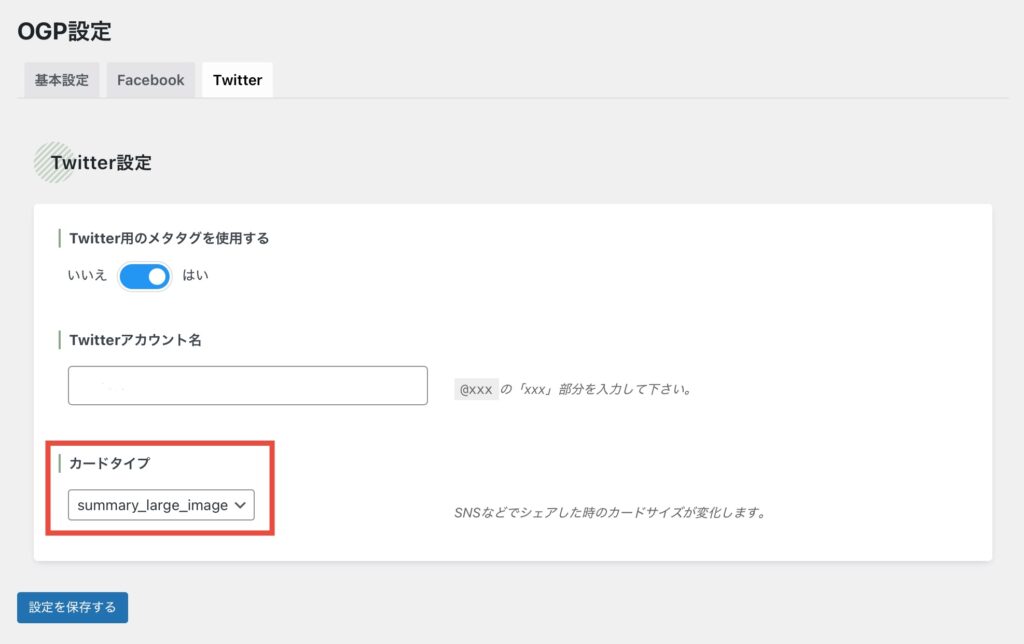1024x644 pixels.
Task: Click the white knob of the blue toggle
Action: tap(157, 275)
